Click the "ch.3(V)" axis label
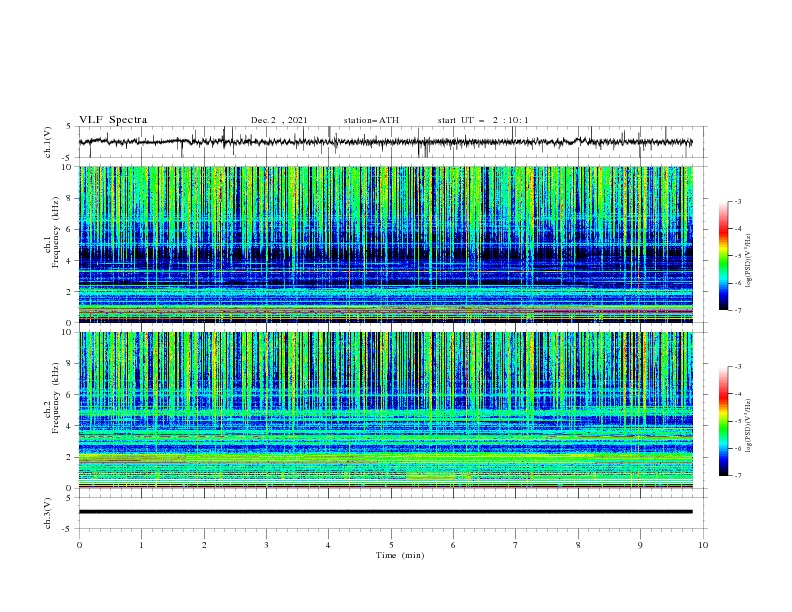Image resolution: width=792 pixels, height=612 pixels. (x=48, y=513)
